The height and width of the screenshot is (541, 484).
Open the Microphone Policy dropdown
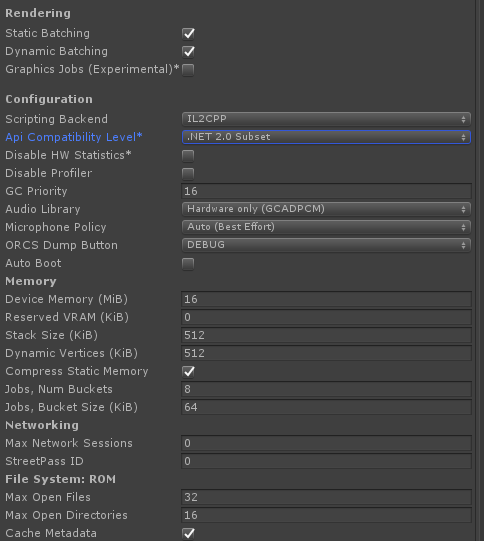coord(326,227)
